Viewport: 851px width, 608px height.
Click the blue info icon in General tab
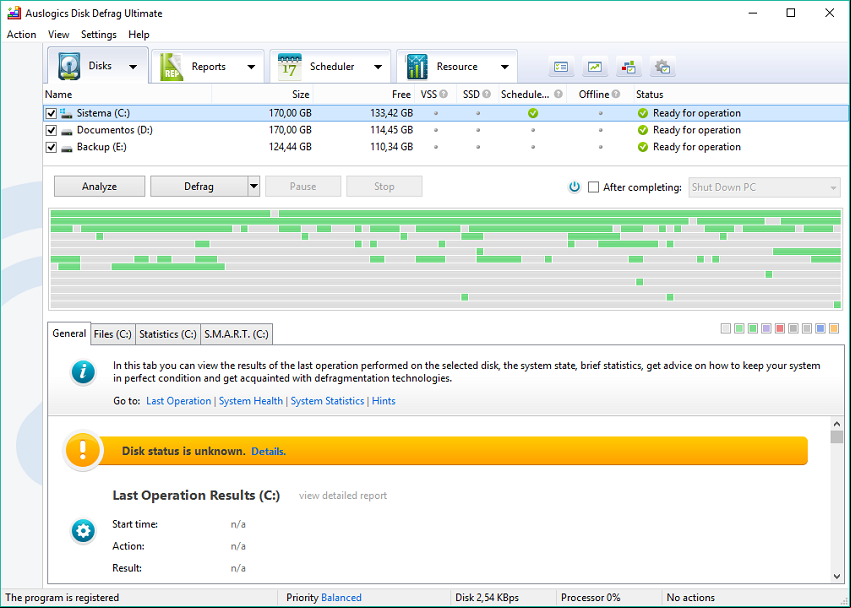(83, 372)
